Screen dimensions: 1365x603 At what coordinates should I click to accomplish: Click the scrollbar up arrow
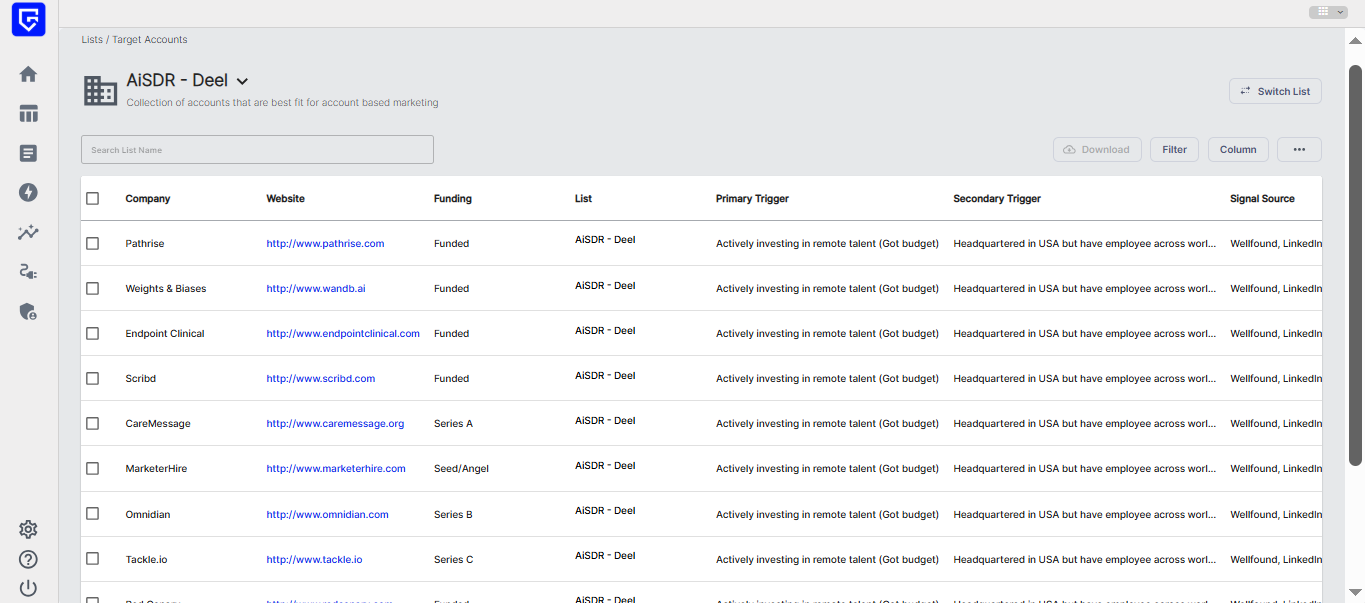click(x=1355, y=41)
